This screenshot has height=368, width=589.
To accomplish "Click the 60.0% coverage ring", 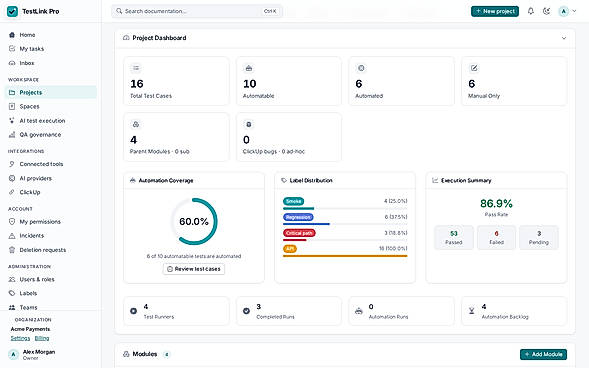I will point(194,222).
